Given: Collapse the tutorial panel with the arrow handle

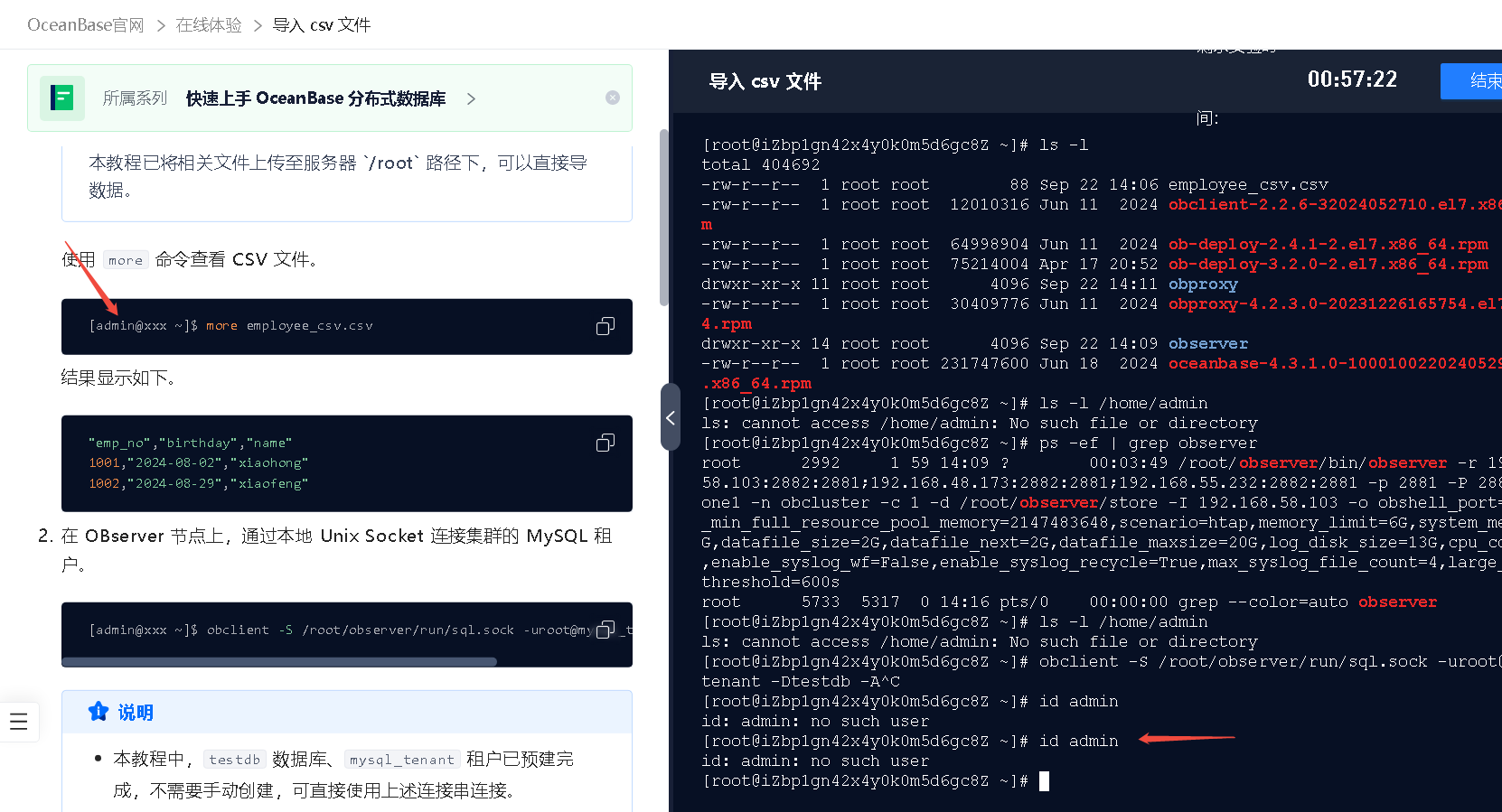Looking at the screenshot, I should tap(670, 417).
